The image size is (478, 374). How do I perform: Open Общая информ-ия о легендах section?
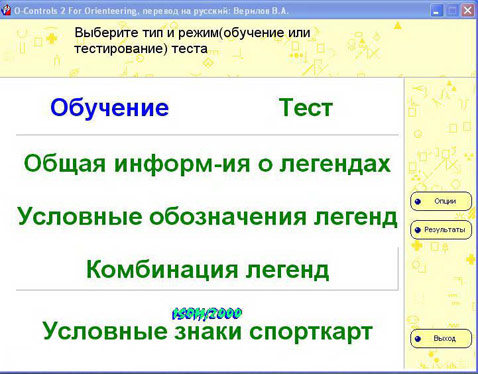(207, 164)
